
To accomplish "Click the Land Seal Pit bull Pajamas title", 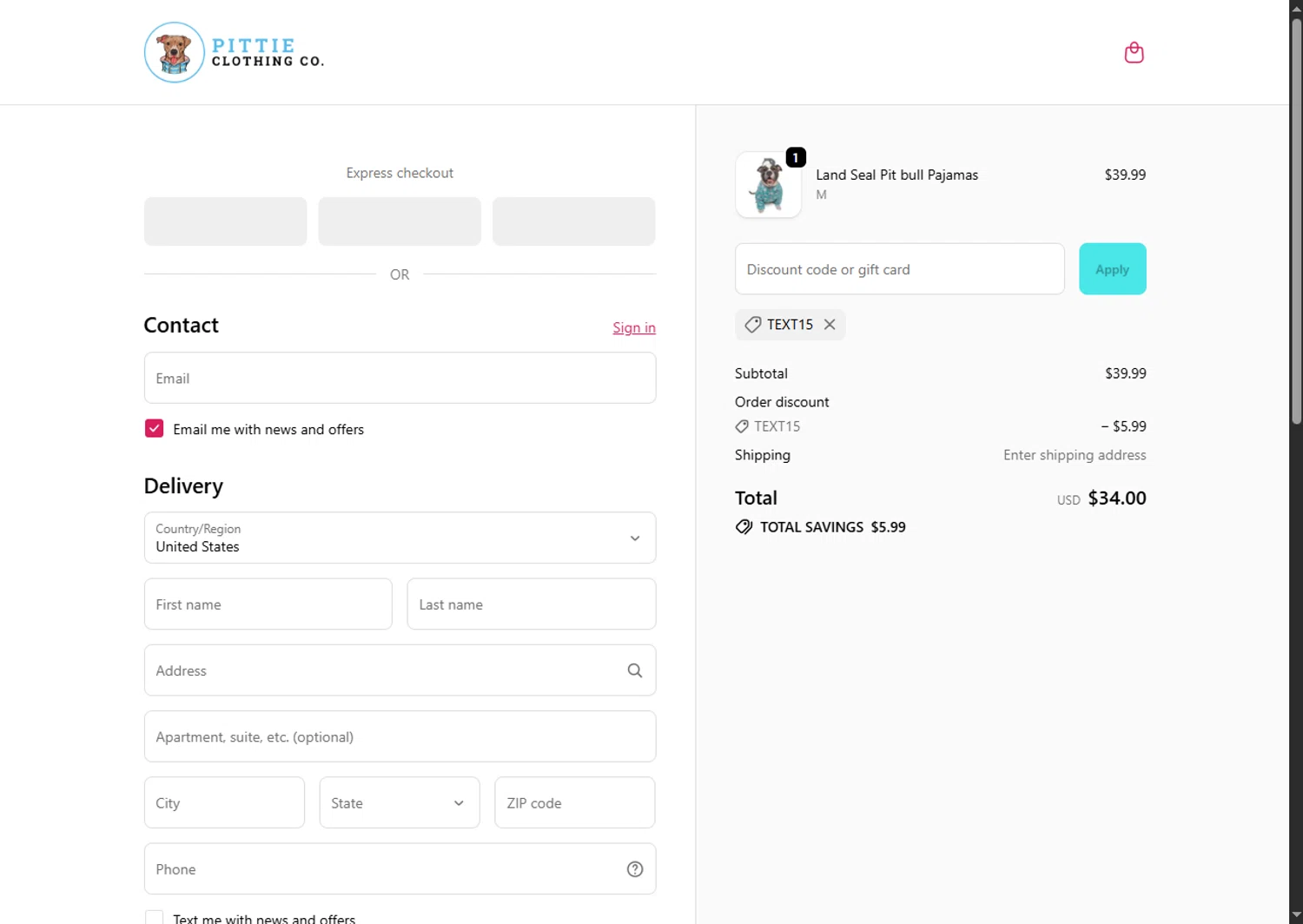I will 896,175.
